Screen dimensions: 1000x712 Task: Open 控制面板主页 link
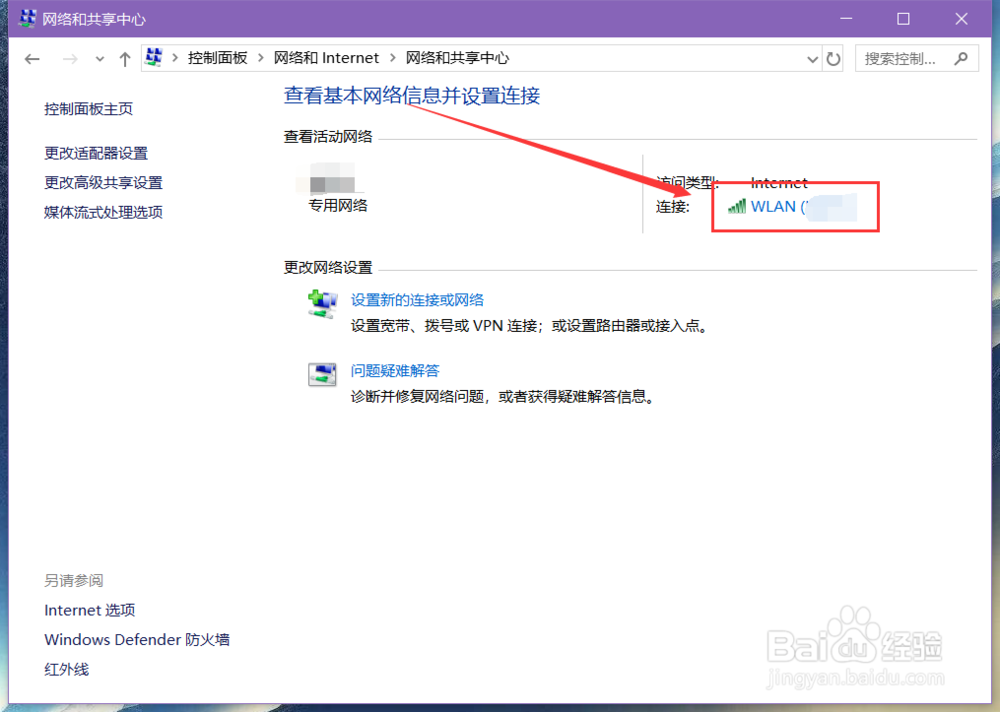pos(89,109)
